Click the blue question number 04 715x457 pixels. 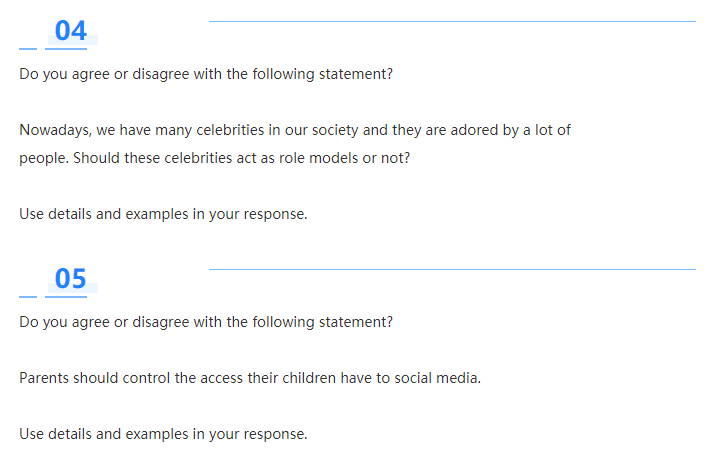point(71,31)
